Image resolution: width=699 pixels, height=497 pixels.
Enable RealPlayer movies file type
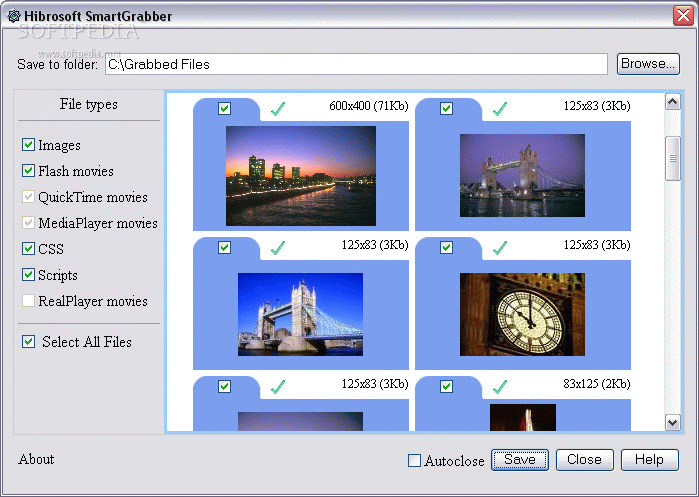click(29, 300)
